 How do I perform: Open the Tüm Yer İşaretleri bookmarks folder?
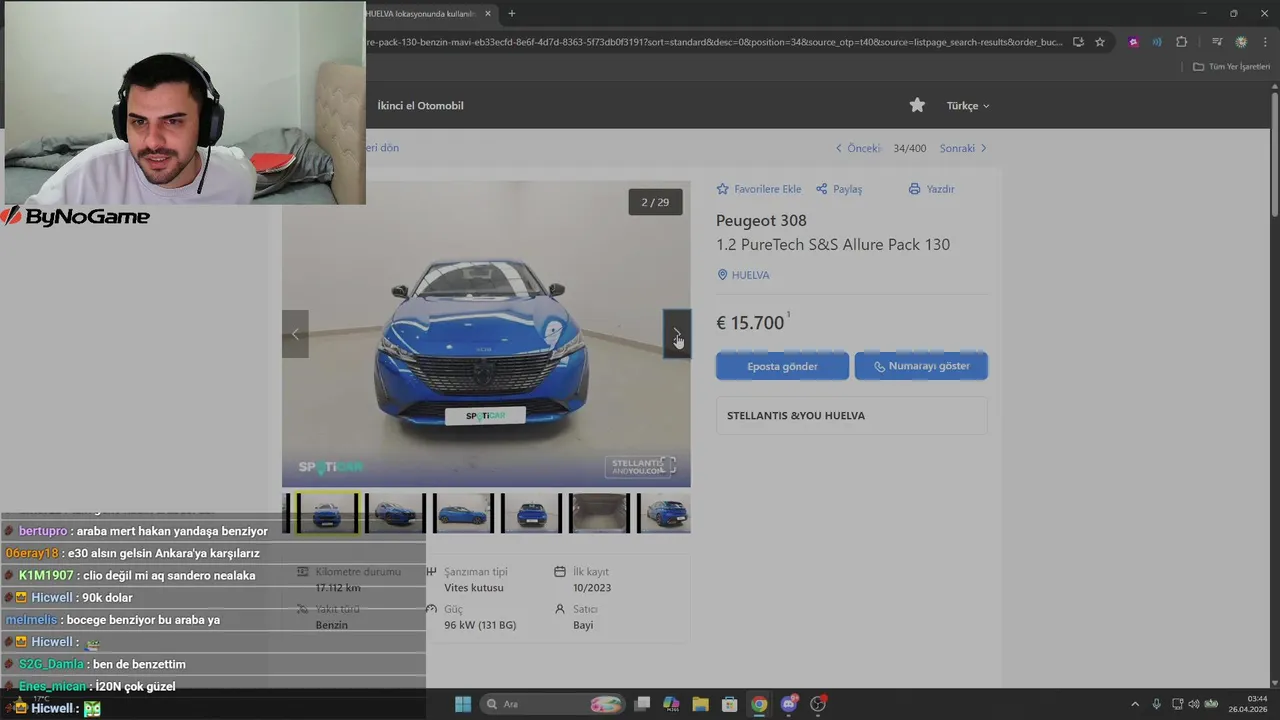point(1232,67)
